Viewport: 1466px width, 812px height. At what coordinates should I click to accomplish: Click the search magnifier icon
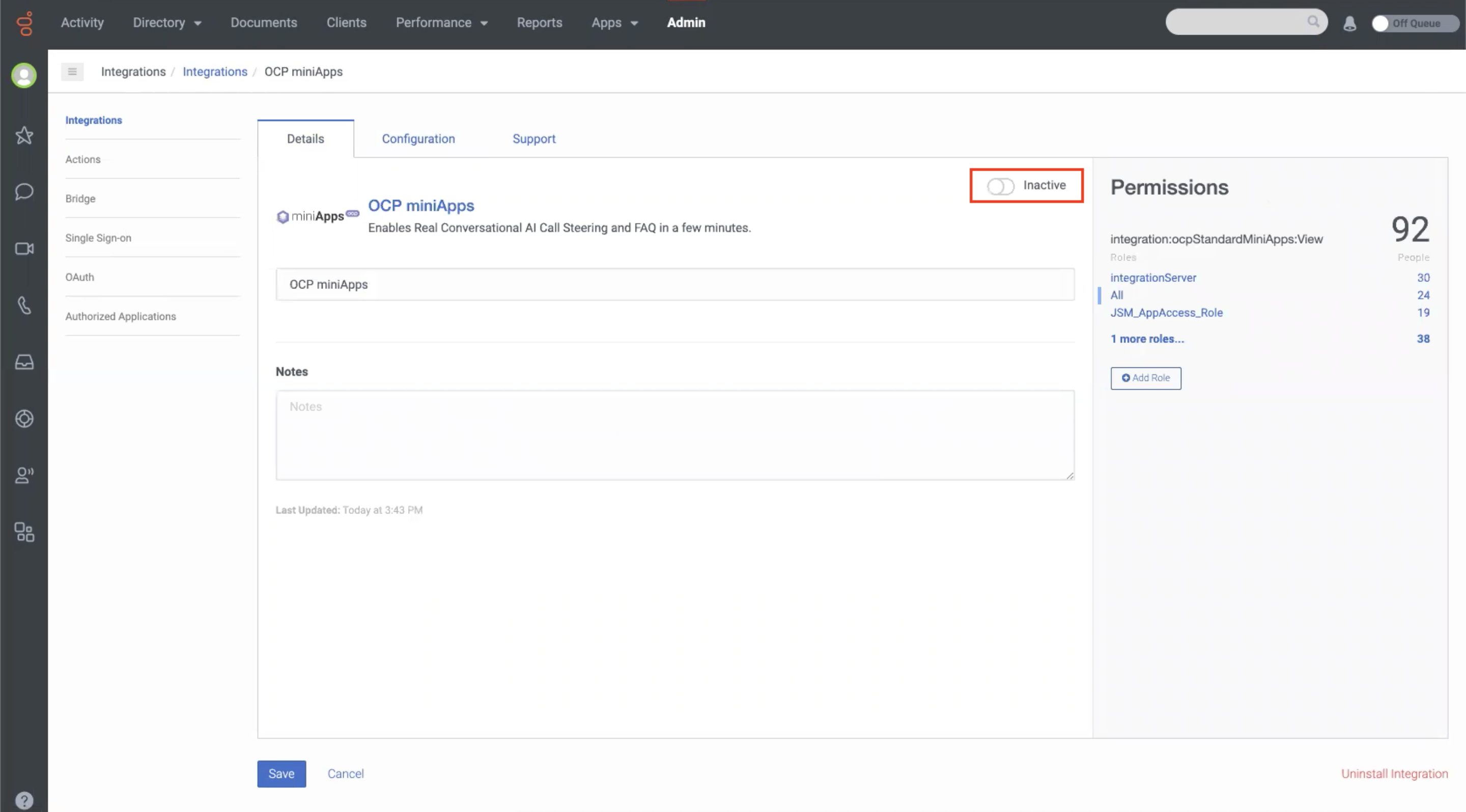[x=1313, y=21]
